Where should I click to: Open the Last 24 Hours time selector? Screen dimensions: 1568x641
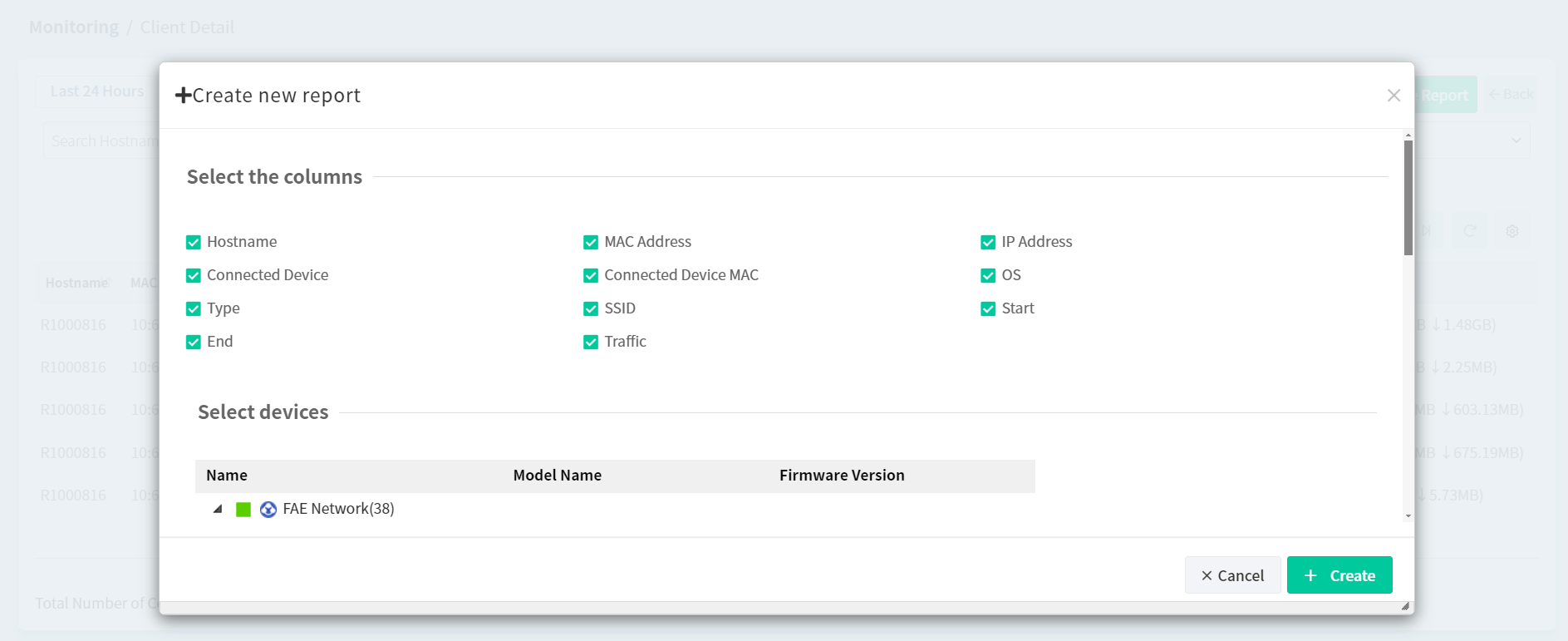tap(97, 91)
